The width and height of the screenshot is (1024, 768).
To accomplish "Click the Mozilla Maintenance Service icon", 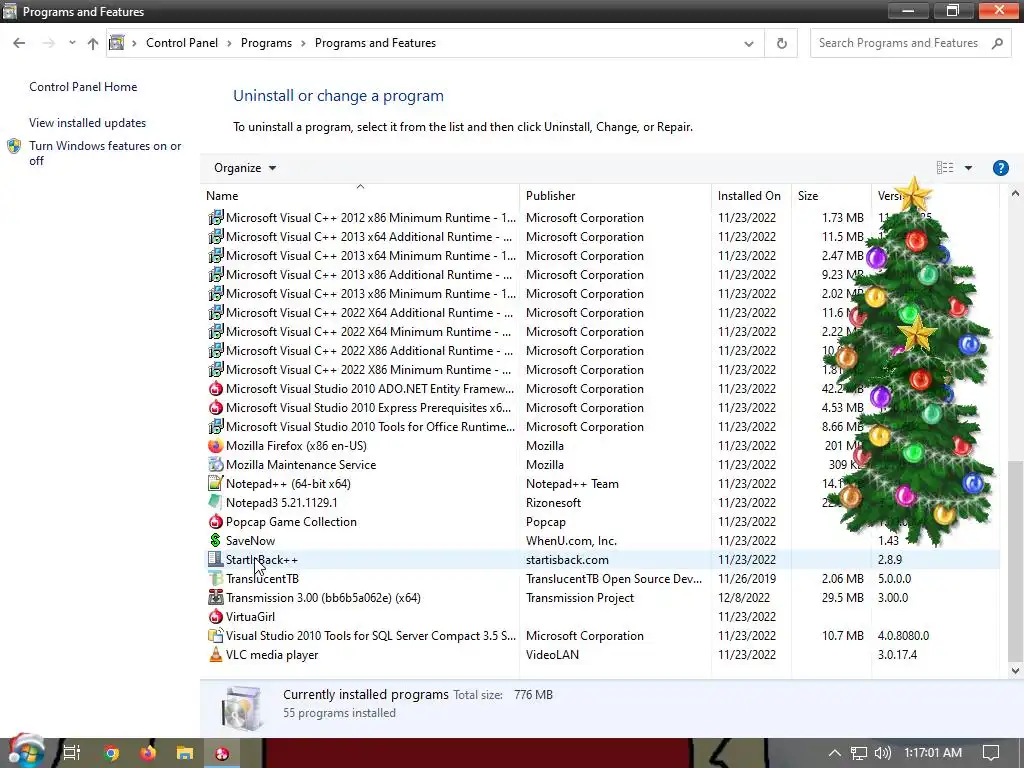I will click(215, 465).
